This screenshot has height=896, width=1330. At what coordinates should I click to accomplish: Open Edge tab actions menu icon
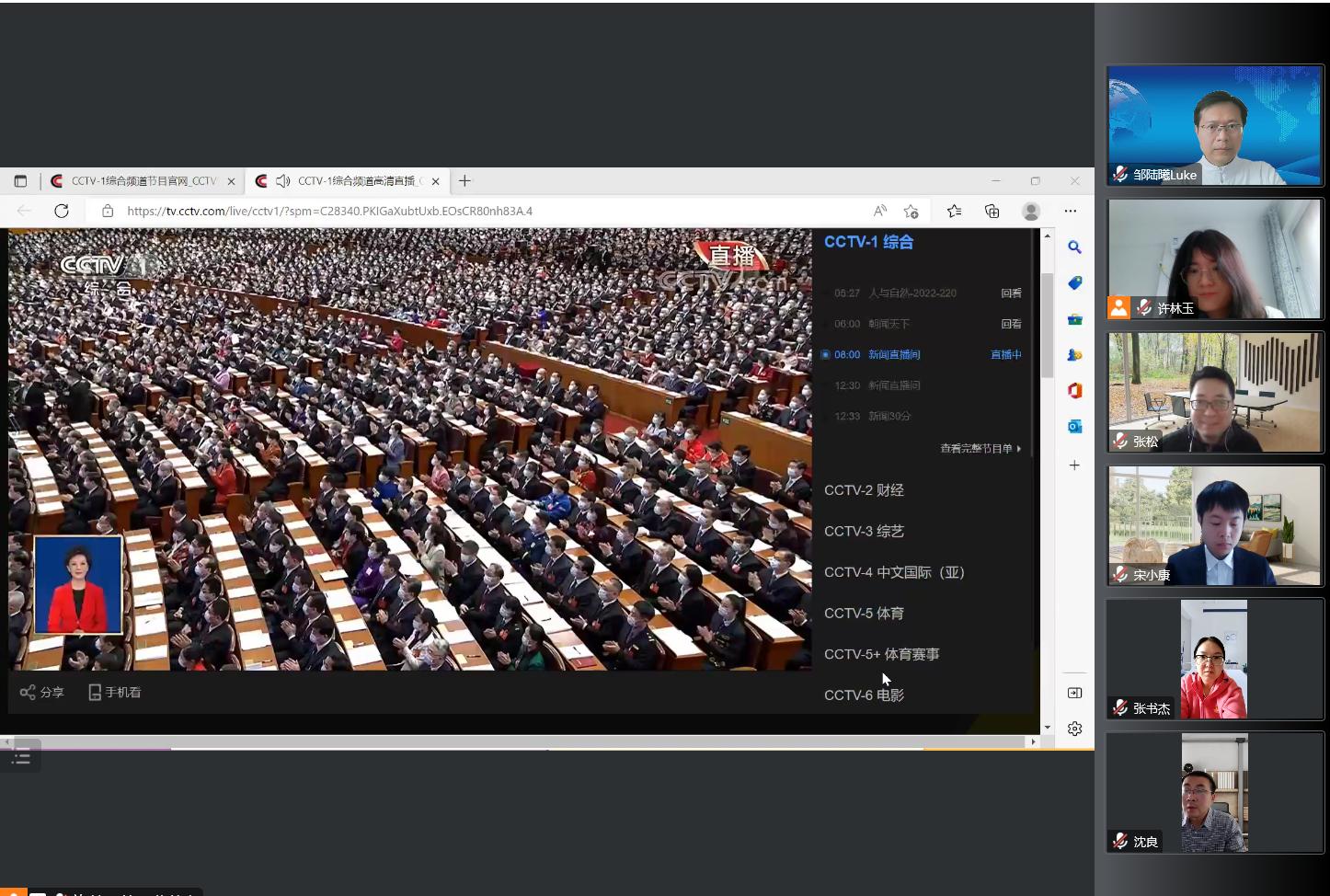click(x=20, y=181)
